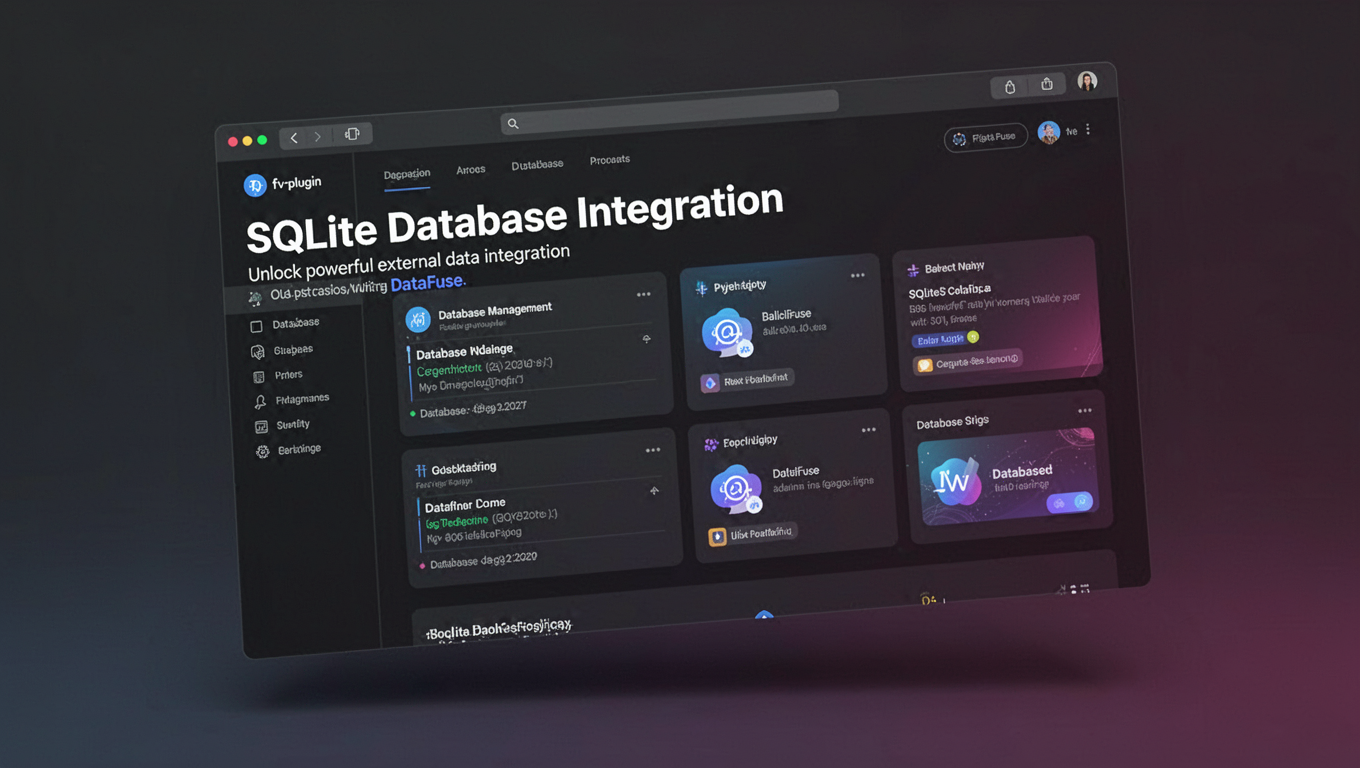Image resolution: width=1360 pixels, height=768 pixels.
Task: Expand the Database Stigs card menu
Action: (1084, 409)
